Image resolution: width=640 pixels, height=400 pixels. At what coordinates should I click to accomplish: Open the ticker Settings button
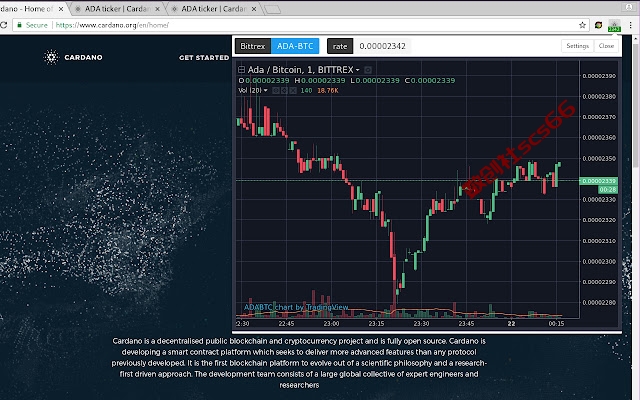[578, 46]
